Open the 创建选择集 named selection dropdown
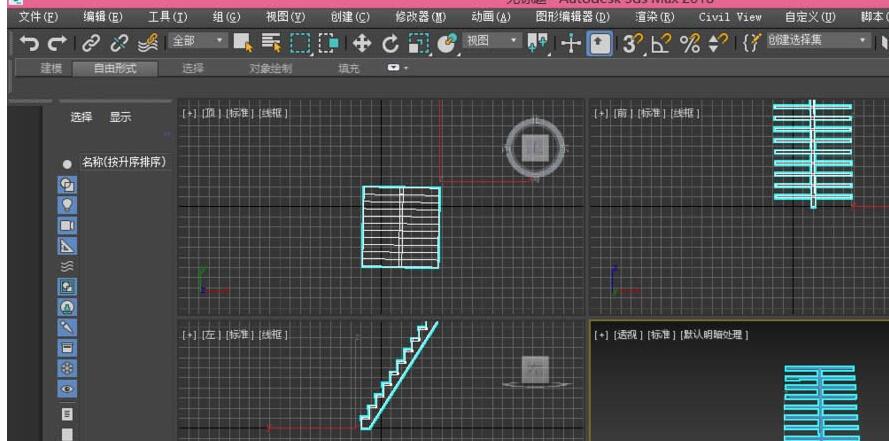The image size is (889, 441). [818, 41]
